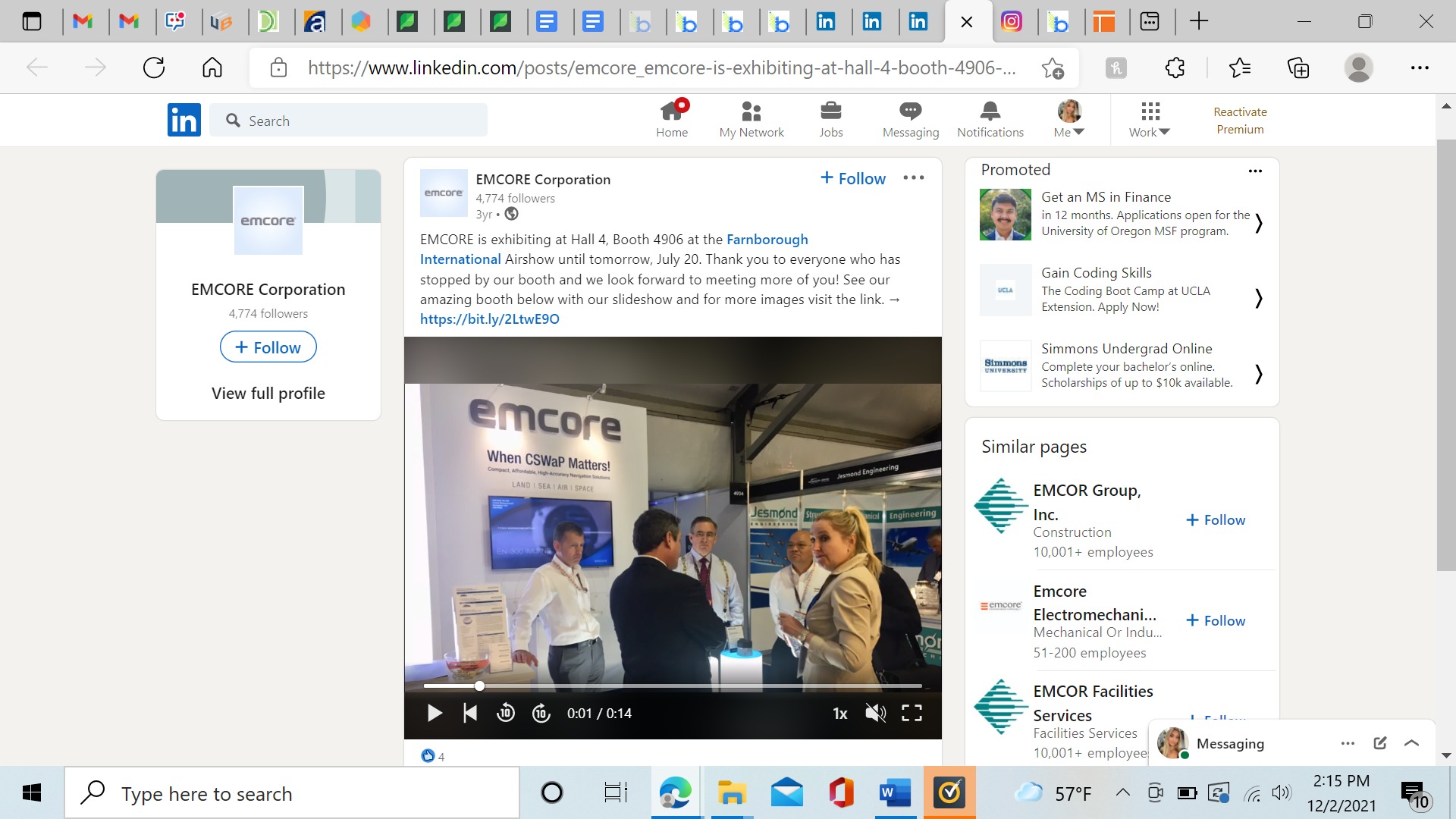Follow EMCOR Group, Inc.

tap(1216, 520)
